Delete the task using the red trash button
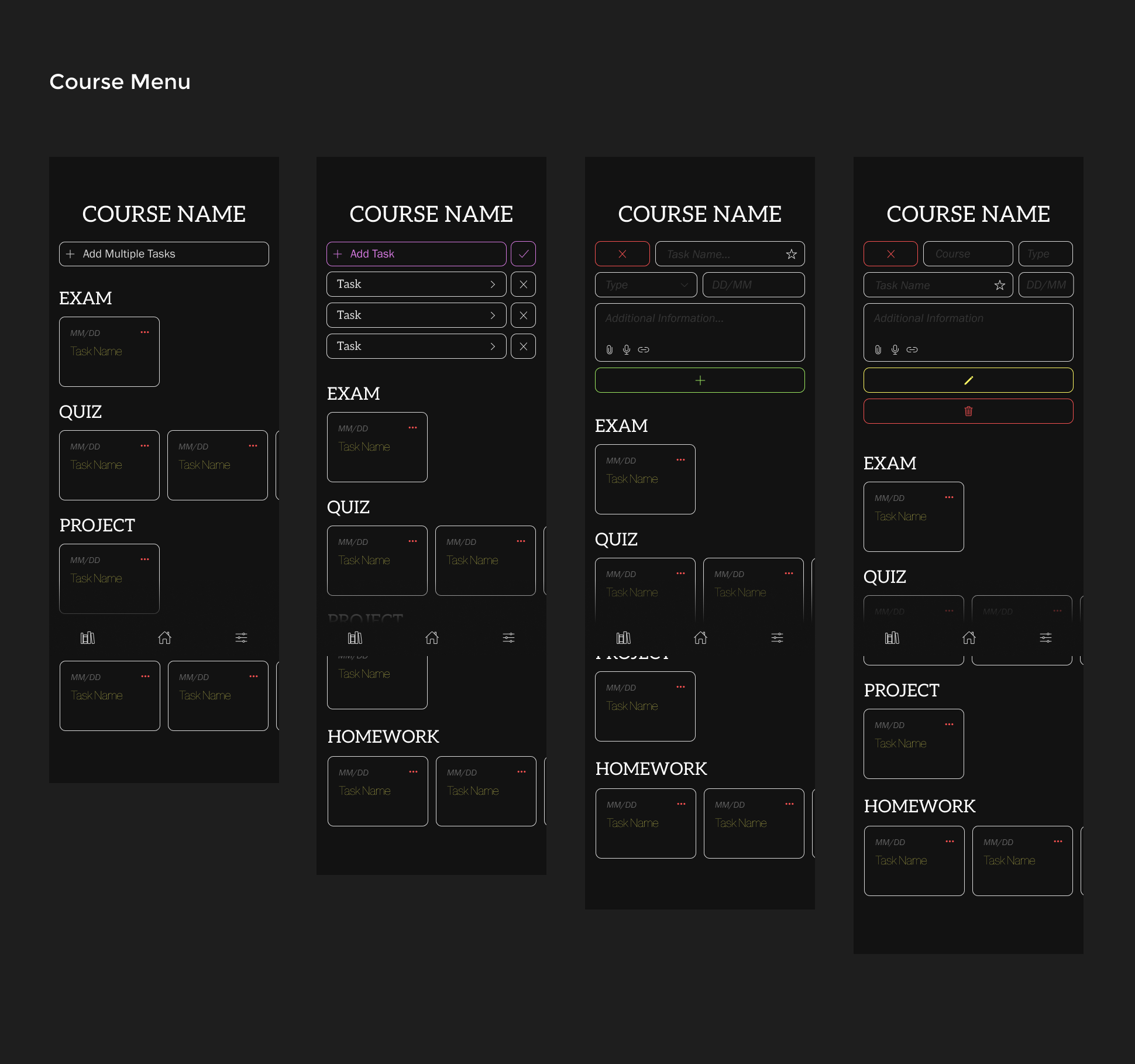Image resolution: width=1135 pixels, height=1064 pixels. [x=968, y=411]
